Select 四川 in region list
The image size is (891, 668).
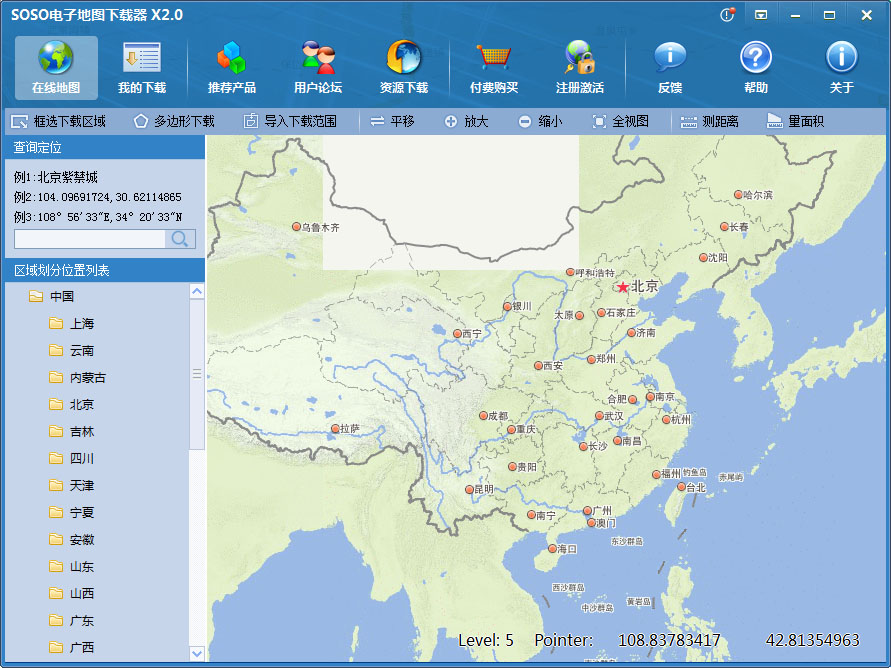tap(71, 458)
